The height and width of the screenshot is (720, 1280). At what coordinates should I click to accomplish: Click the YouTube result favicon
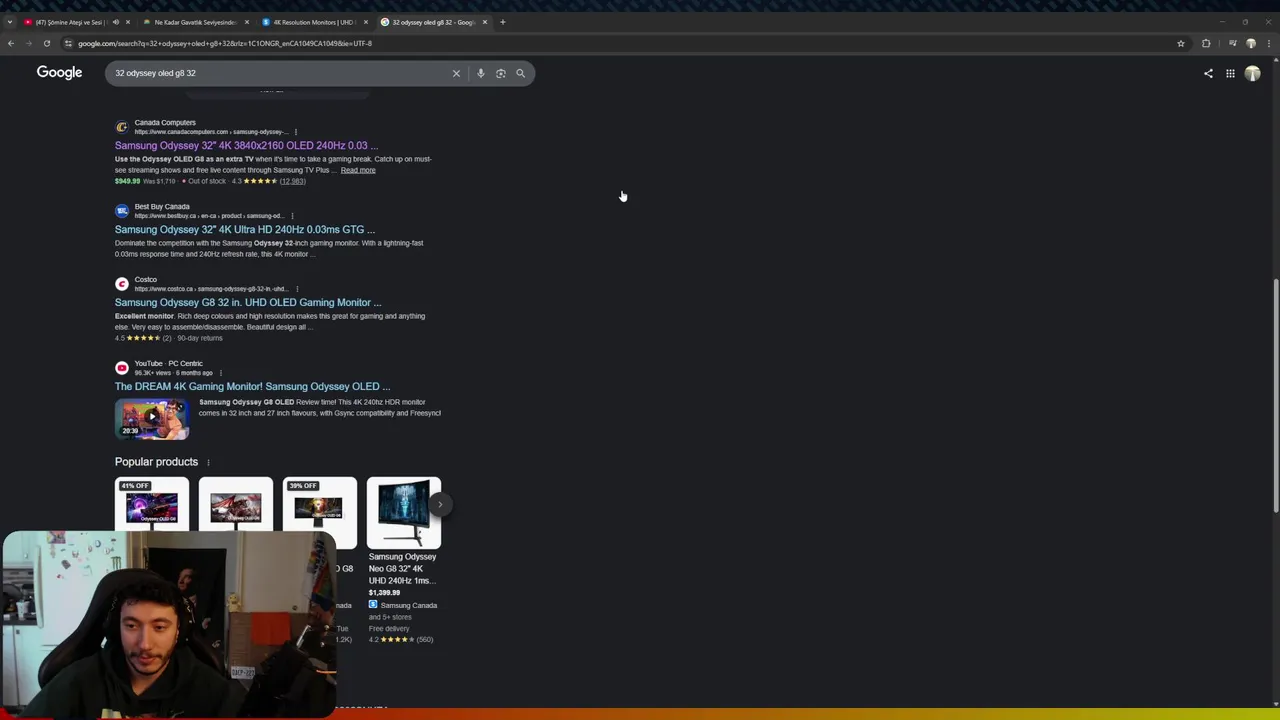pyautogui.click(x=122, y=368)
